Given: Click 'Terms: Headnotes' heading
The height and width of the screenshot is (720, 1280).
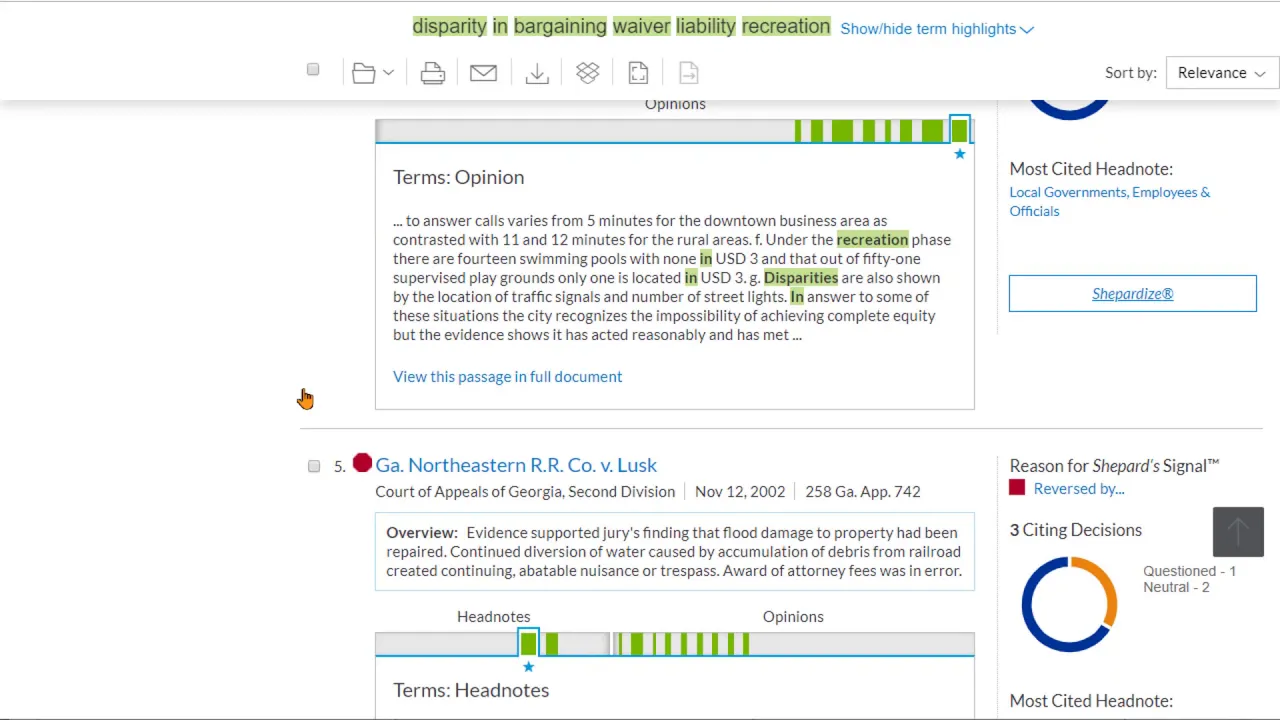Looking at the screenshot, I should tap(471, 690).
